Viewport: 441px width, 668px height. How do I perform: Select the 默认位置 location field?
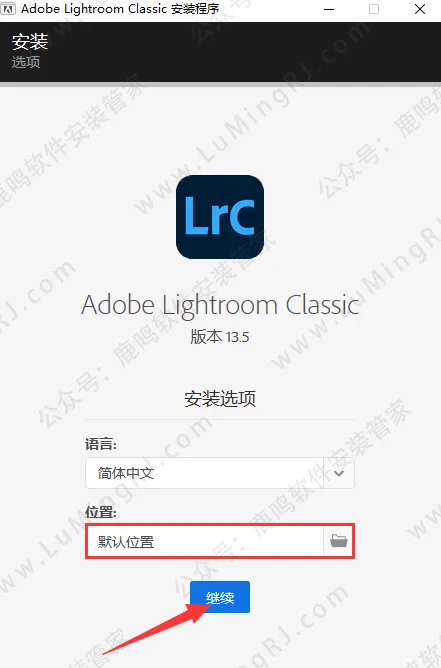click(205, 541)
